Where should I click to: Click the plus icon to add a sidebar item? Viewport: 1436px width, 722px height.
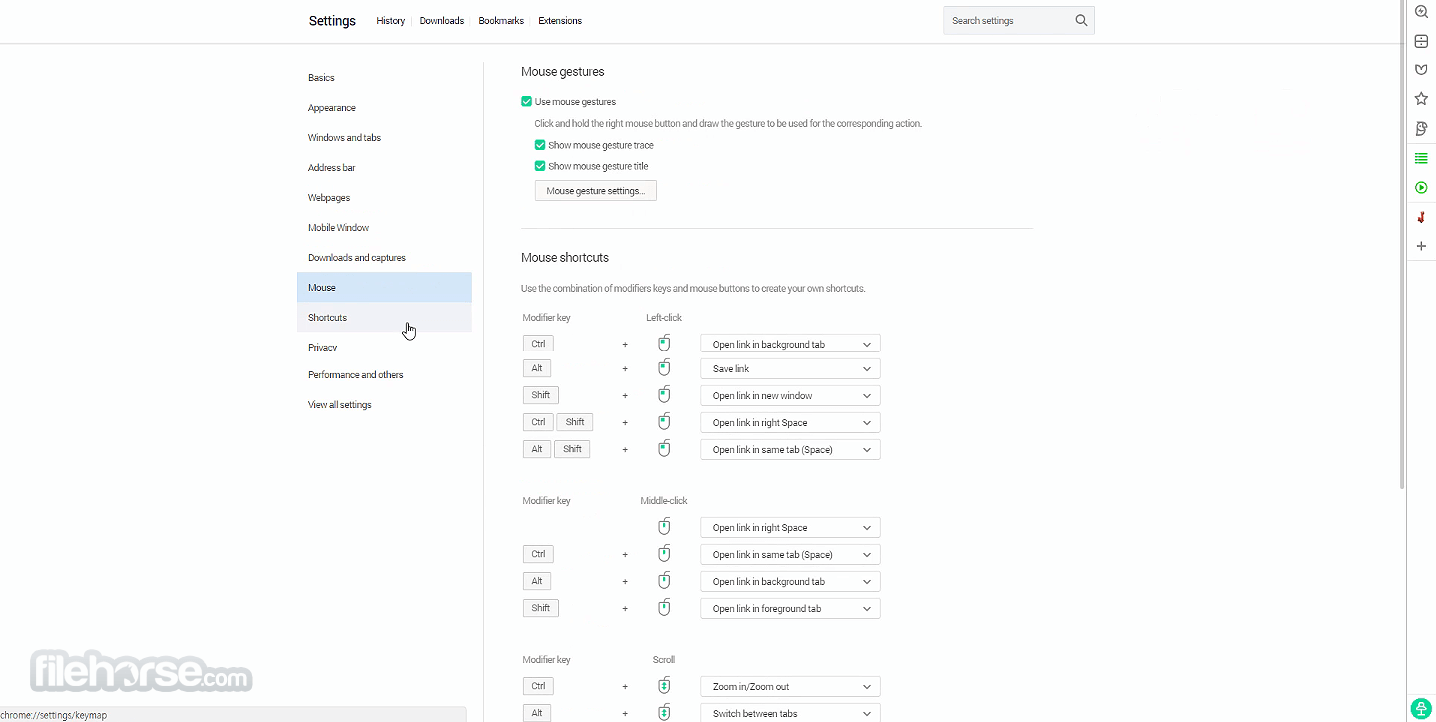tap(1421, 246)
